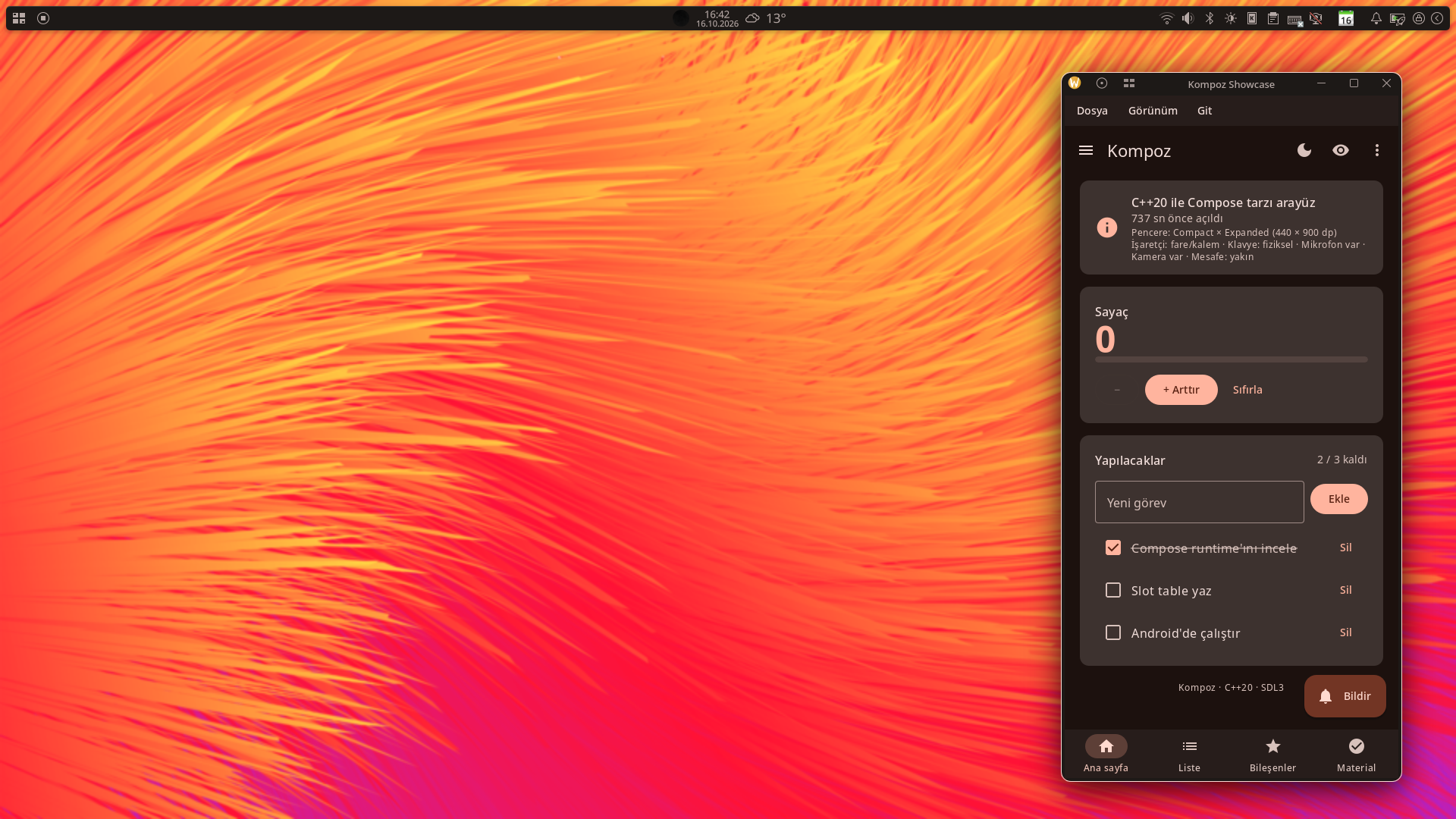Click the W app icon in Kompoz title bar

(x=1075, y=83)
